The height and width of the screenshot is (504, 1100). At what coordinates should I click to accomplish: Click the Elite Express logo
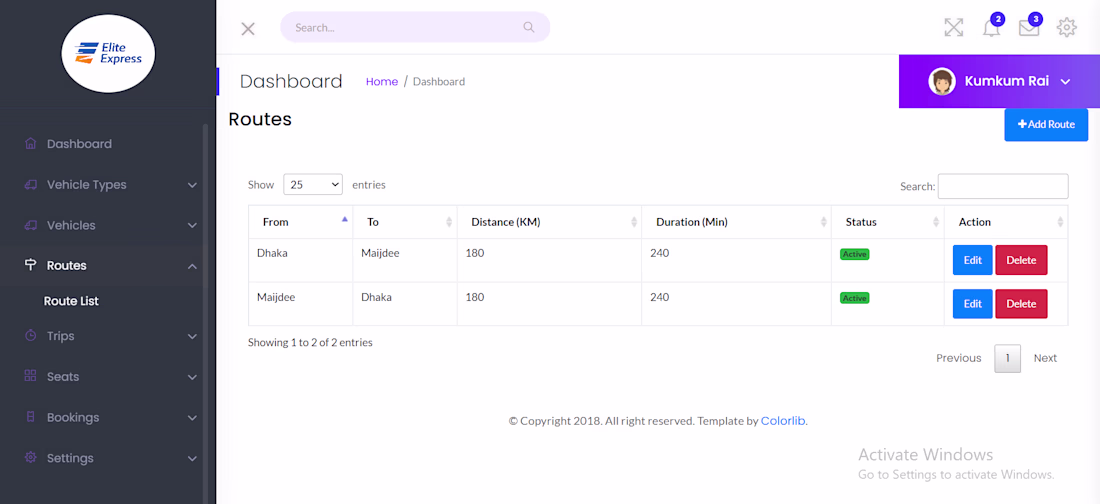point(108,53)
